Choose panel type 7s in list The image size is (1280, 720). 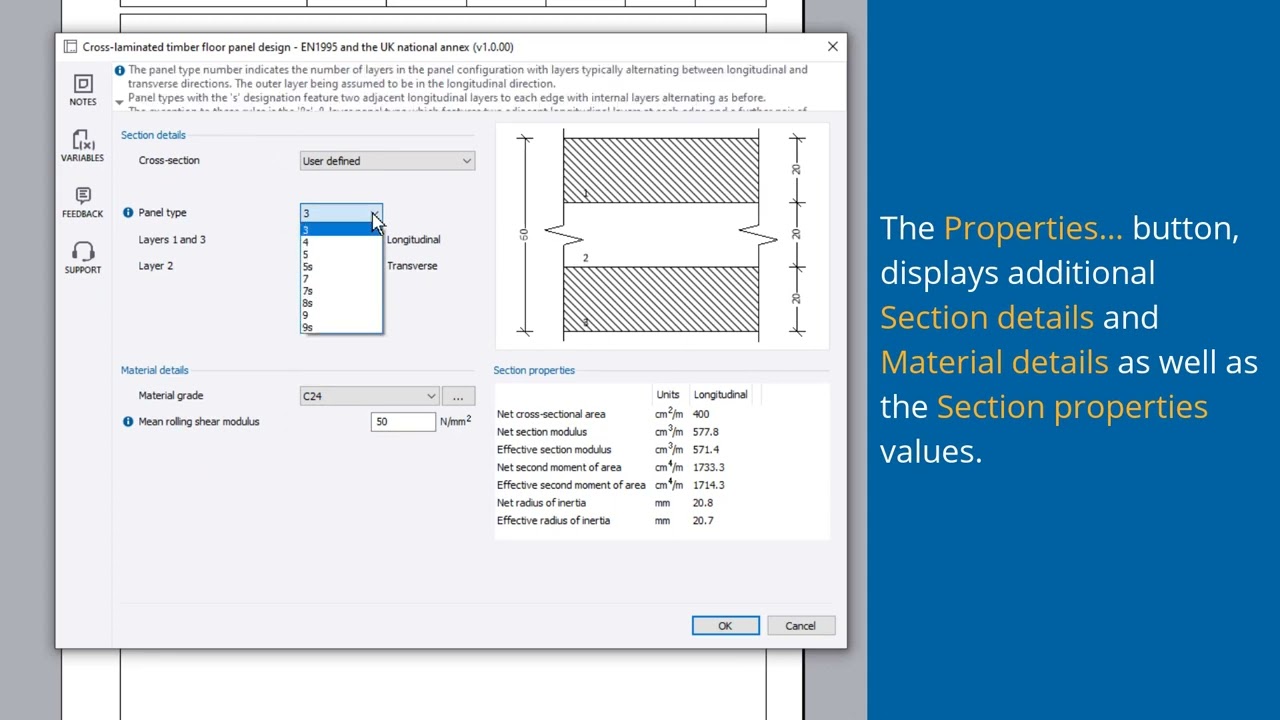pyautogui.click(x=340, y=290)
